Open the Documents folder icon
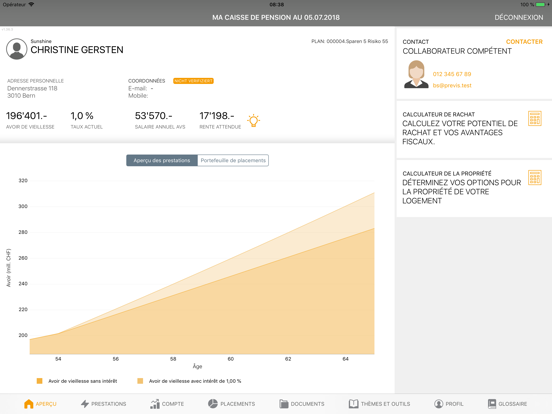Viewport: 552px width, 414px height. 284,404
